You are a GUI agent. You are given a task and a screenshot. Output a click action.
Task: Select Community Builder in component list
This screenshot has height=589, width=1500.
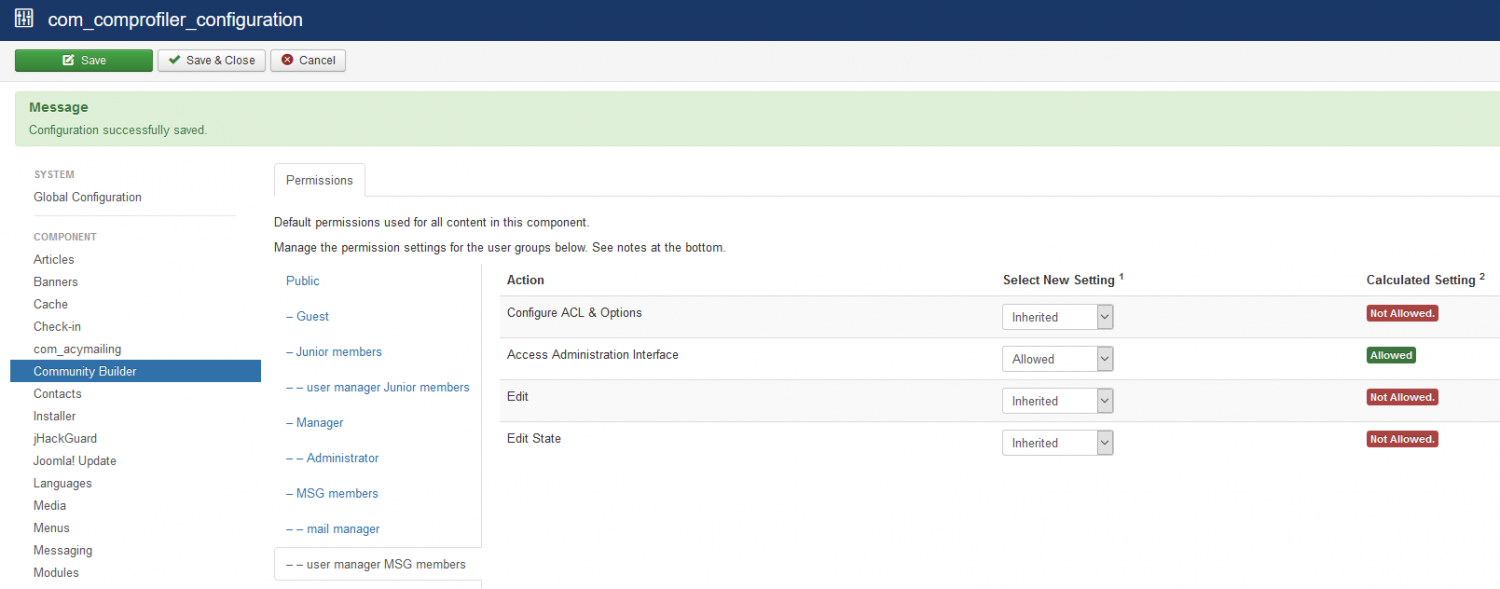click(135, 371)
